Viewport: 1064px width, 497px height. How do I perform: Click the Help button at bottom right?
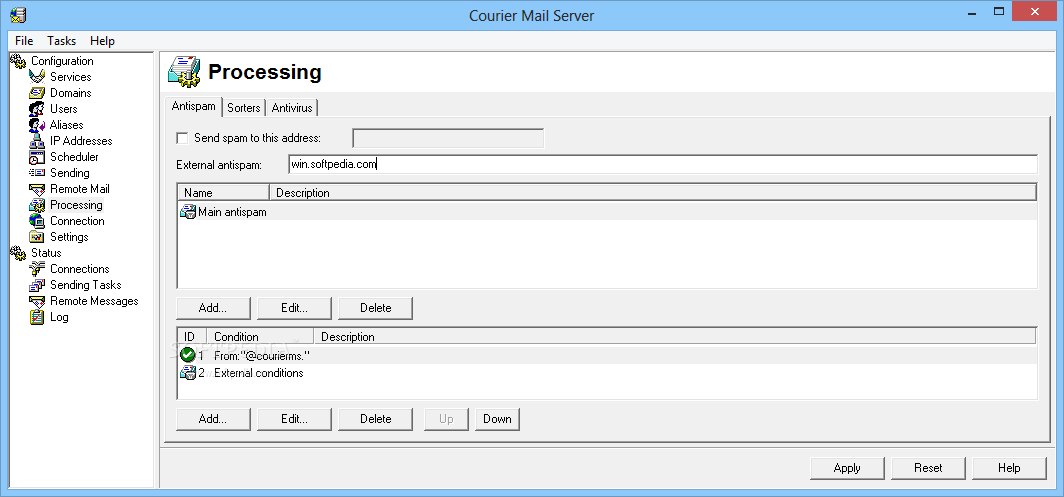(x=1009, y=468)
